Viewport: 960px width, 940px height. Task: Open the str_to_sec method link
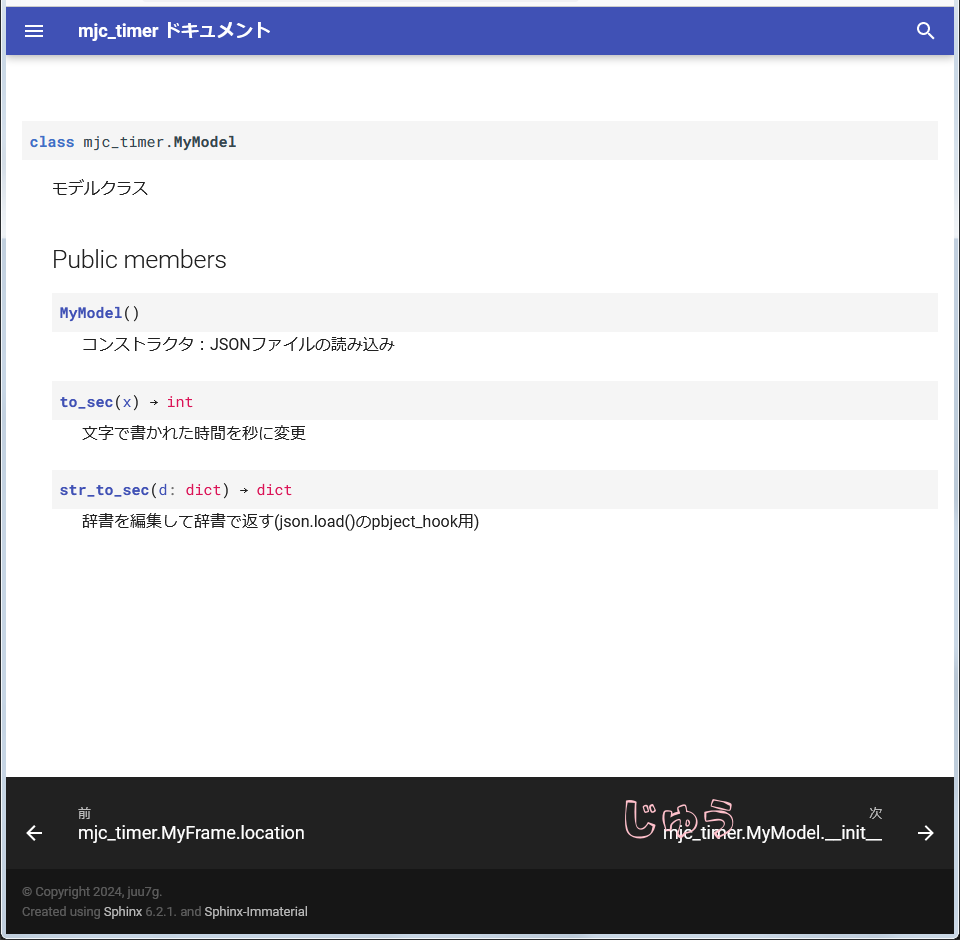tap(104, 490)
